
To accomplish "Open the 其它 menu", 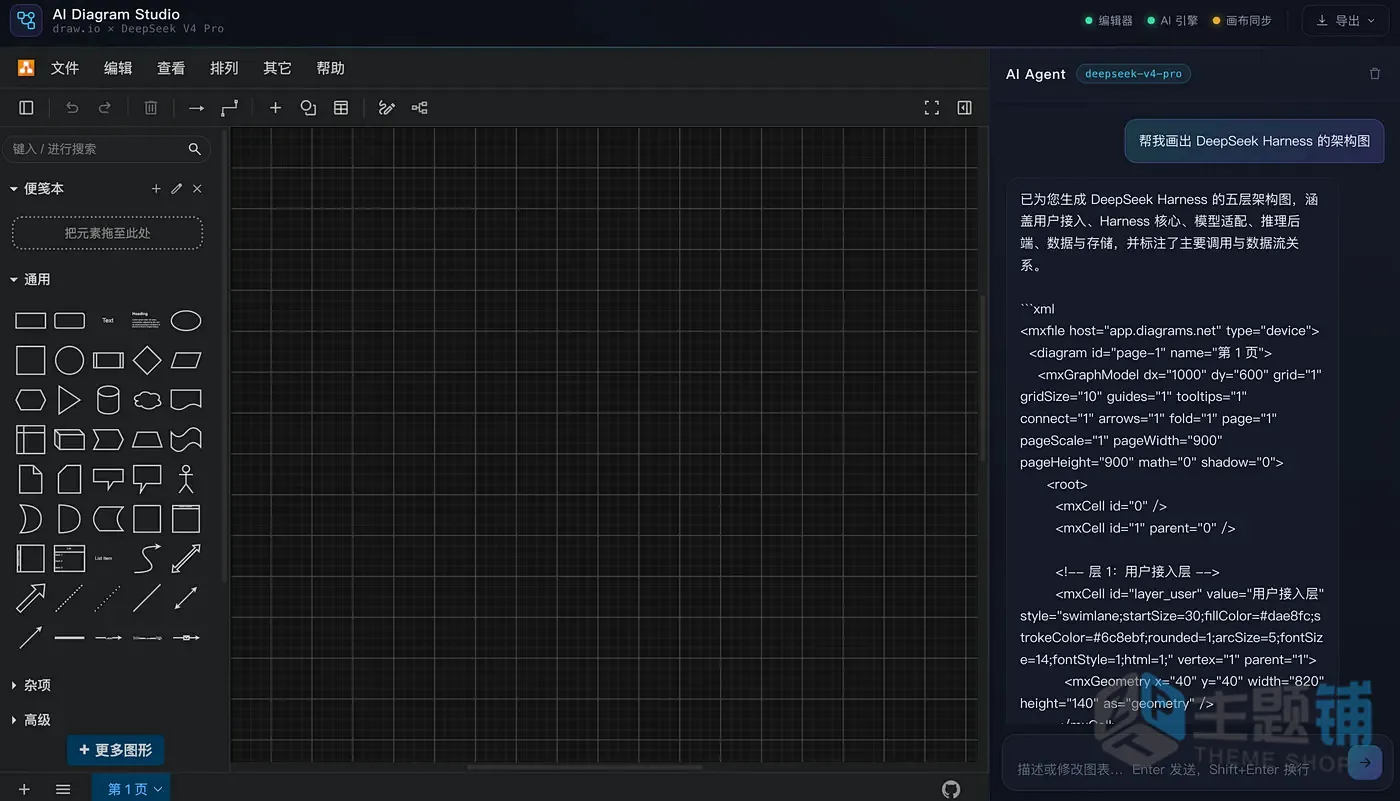I will point(277,68).
